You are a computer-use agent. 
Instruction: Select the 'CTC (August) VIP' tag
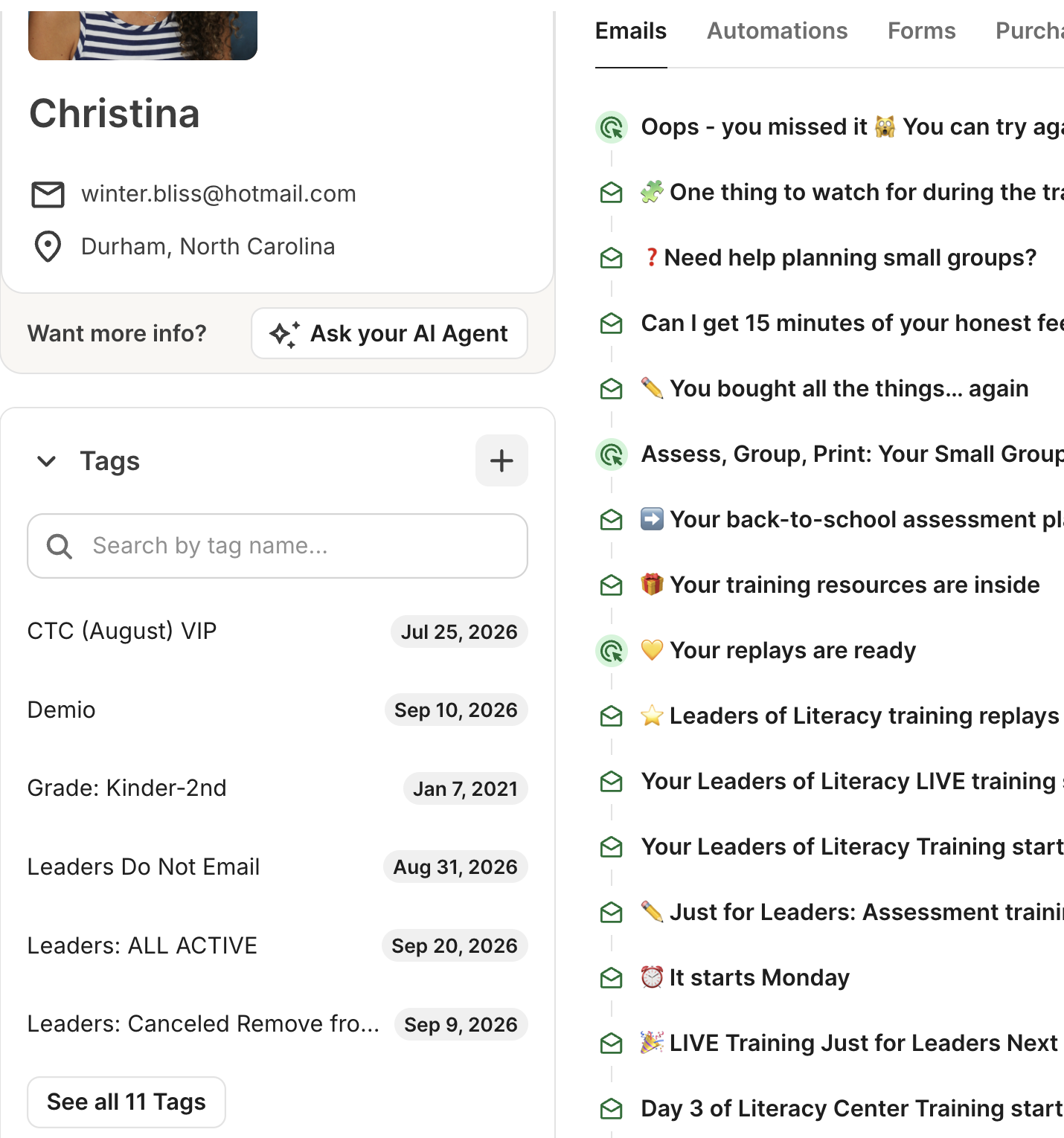122,631
